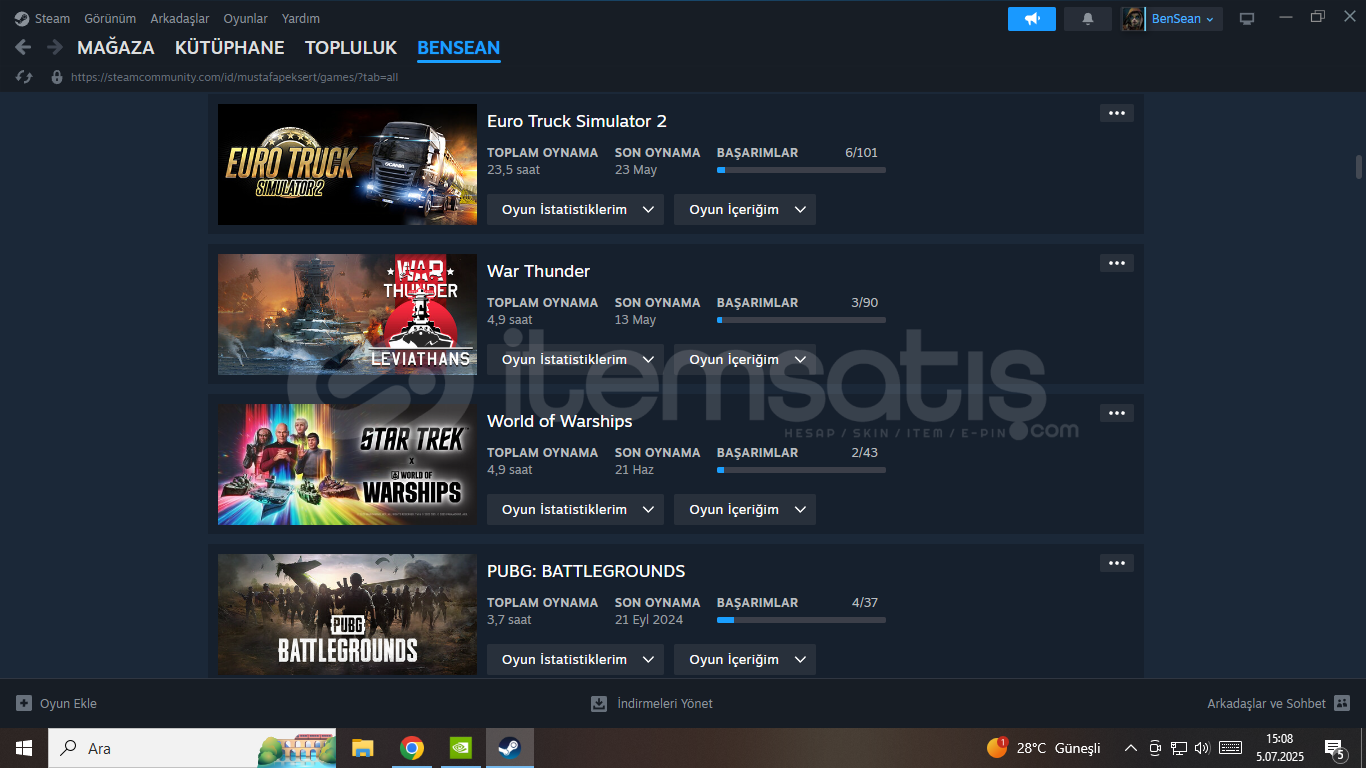Open announcements via the megaphone icon
The height and width of the screenshot is (768, 1366).
(x=1032, y=19)
